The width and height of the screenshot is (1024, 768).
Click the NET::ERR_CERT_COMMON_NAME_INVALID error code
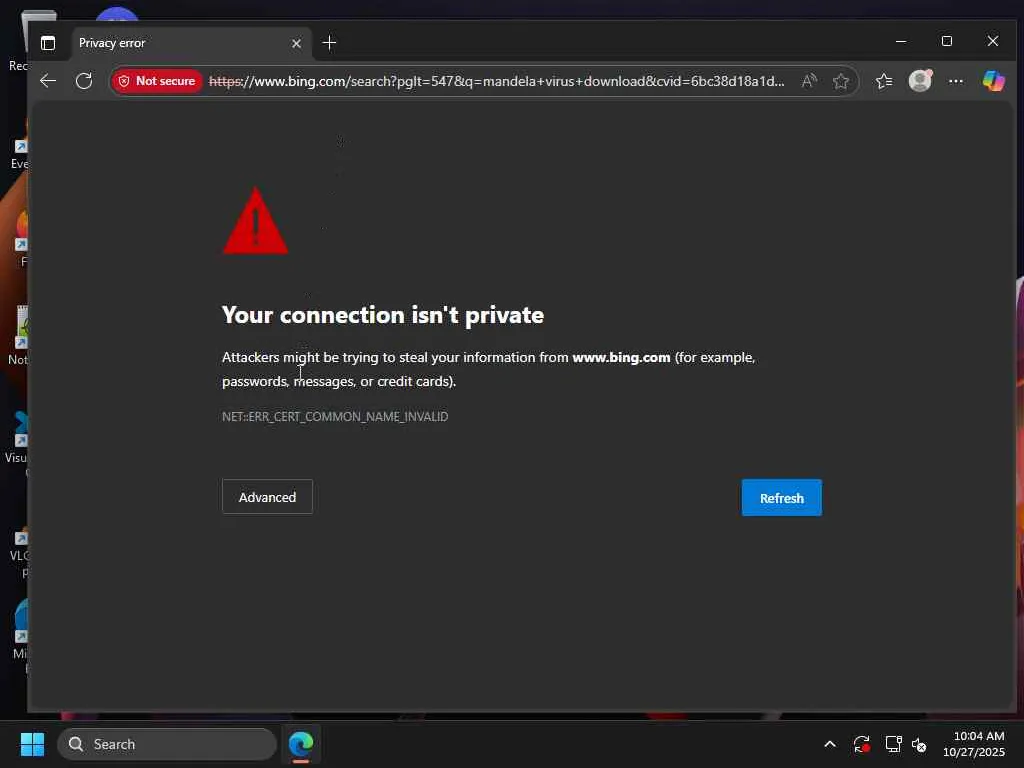point(335,417)
